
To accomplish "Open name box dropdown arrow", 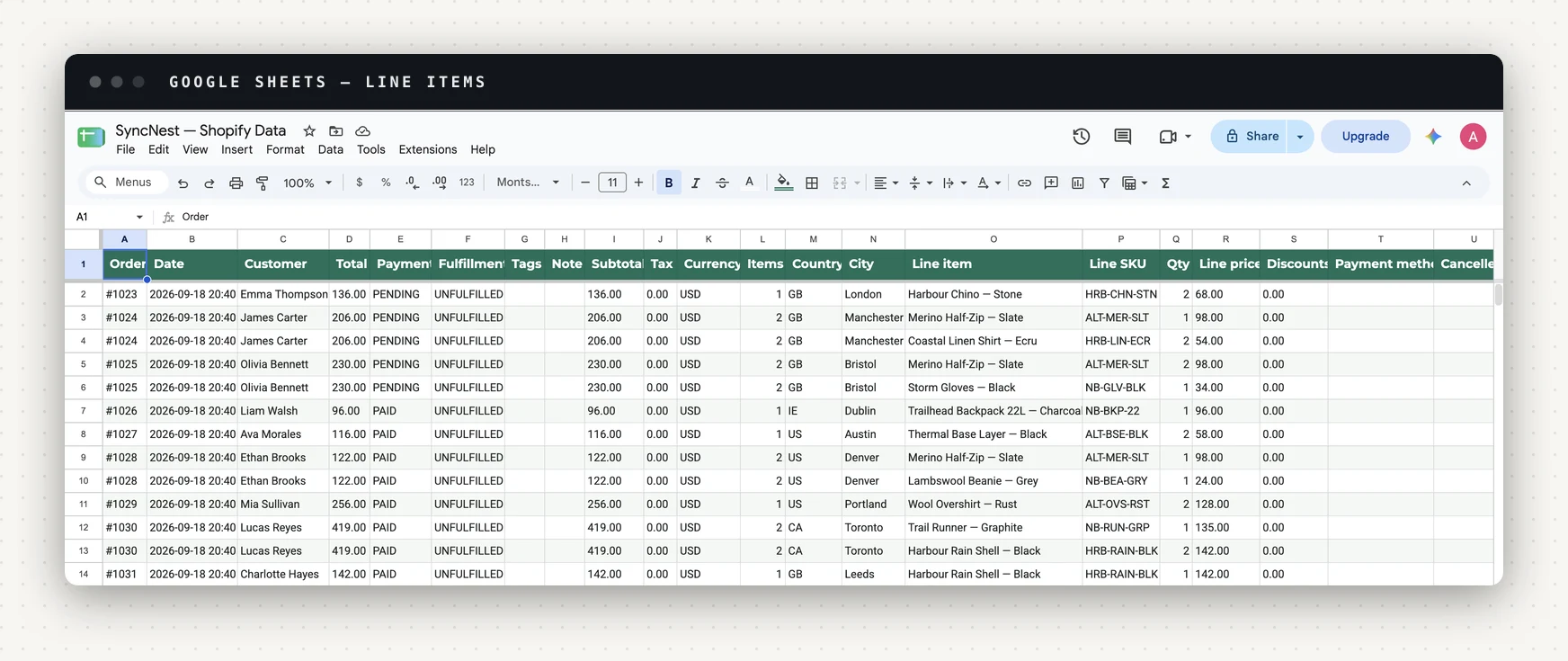I will click(x=139, y=217).
